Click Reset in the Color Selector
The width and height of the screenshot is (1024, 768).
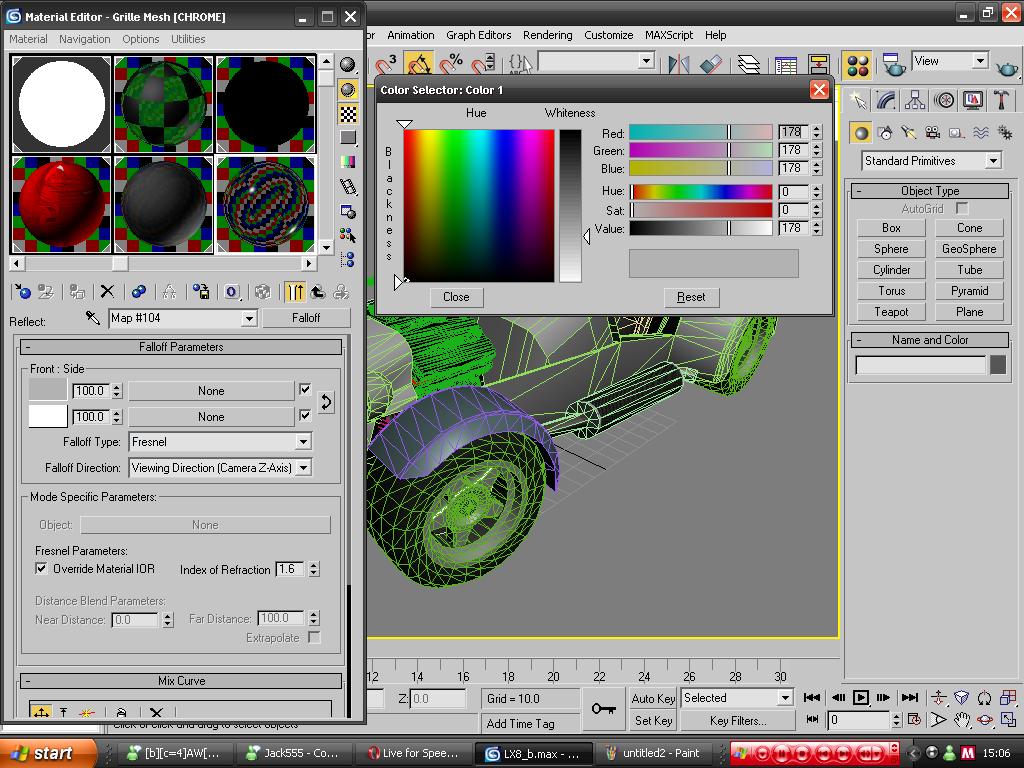click(x=691, y=297)
